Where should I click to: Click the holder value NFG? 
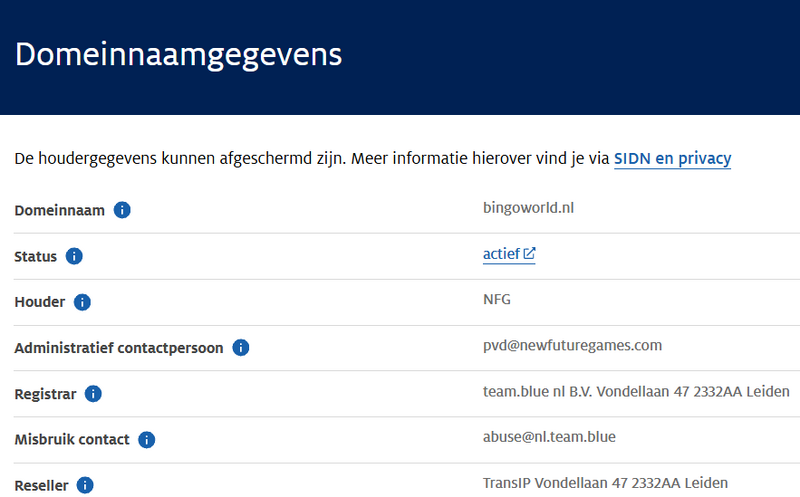pyautogui.click(x=497, y=299)
